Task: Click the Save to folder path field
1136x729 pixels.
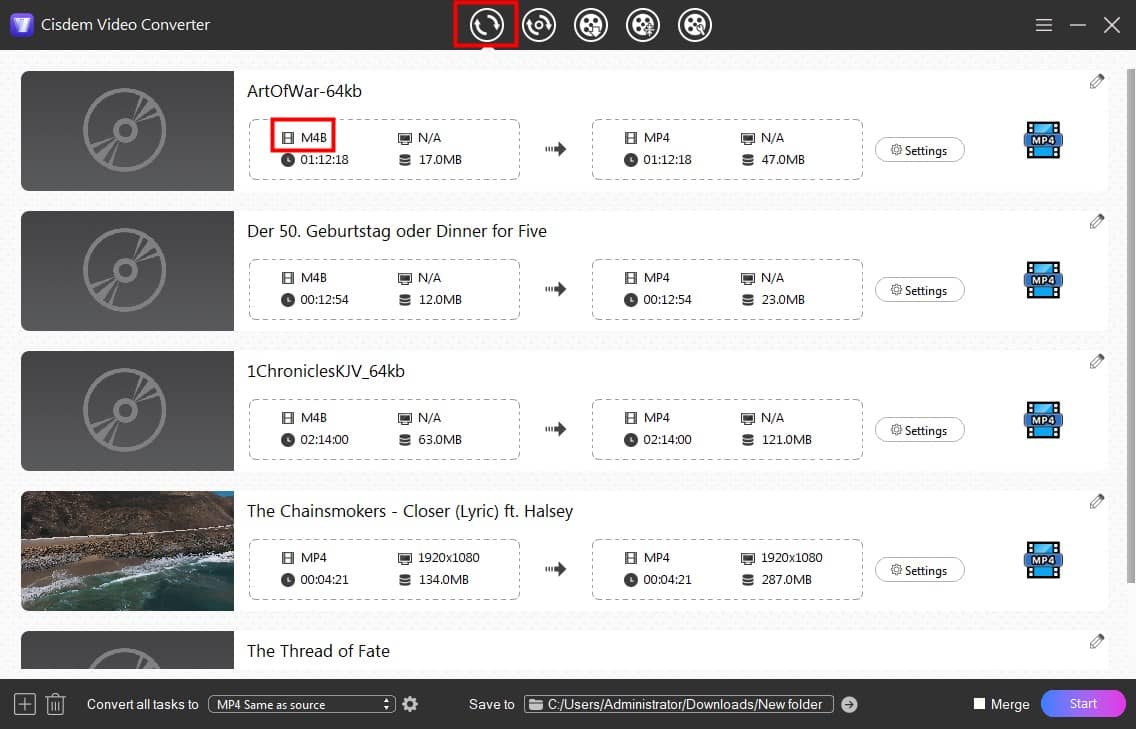Action: click(679, 704)
